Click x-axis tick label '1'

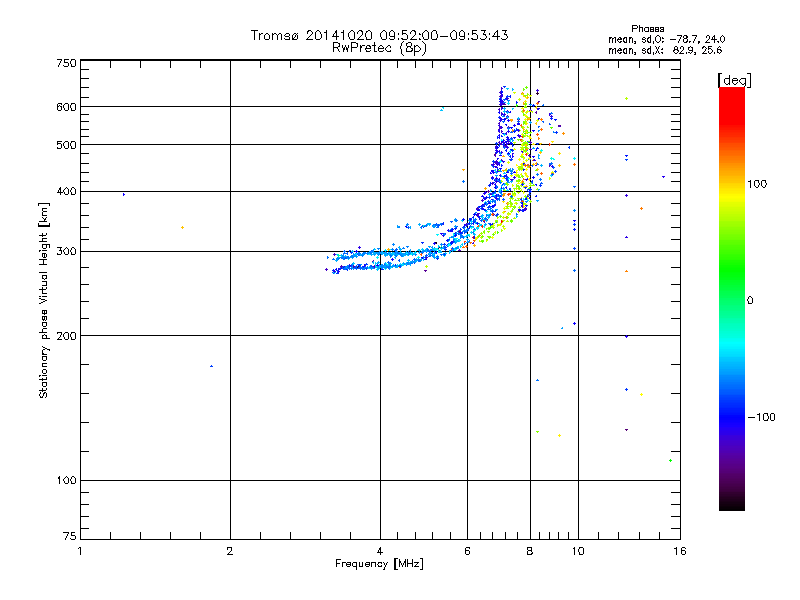80,551
